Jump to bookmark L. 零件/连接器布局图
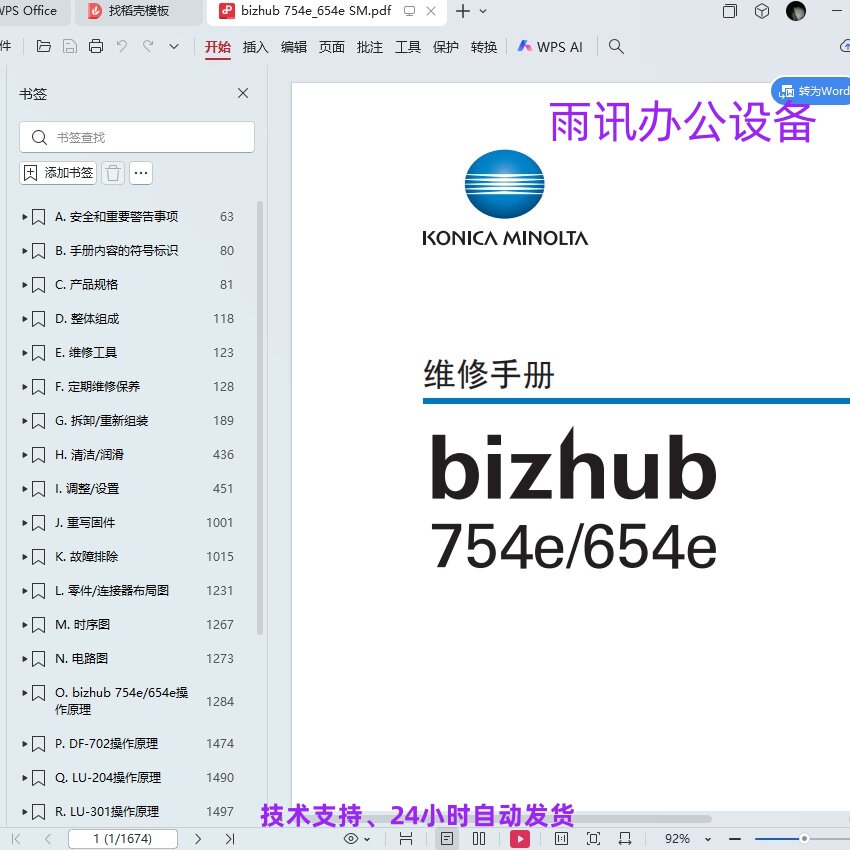Screen dimensions: 850x850 pyautogui.click(x=112, y=590)
